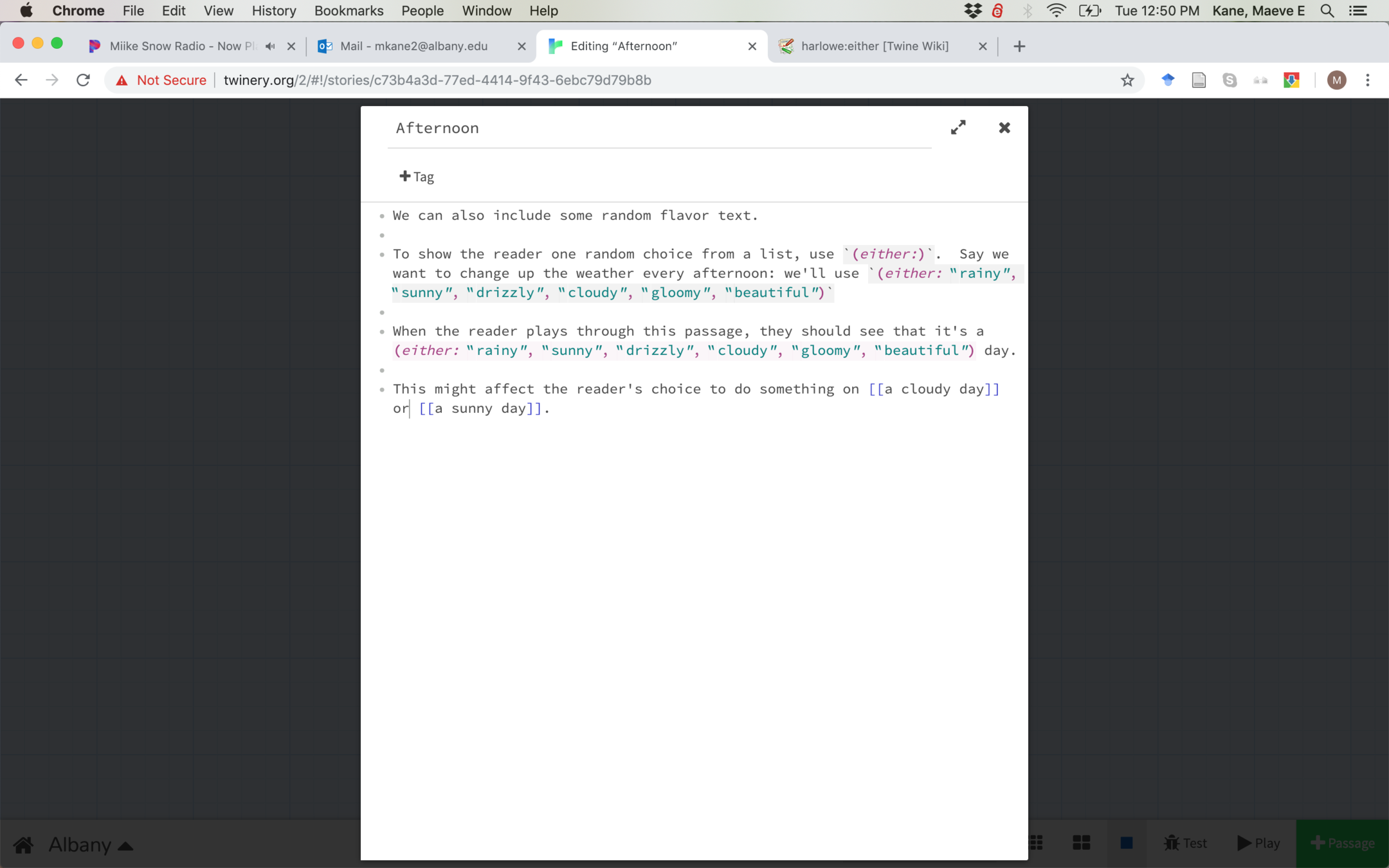Screen dimensions: 1389x868
Task: Bookmark this page with the star icon
Action: coord(1127,80)
